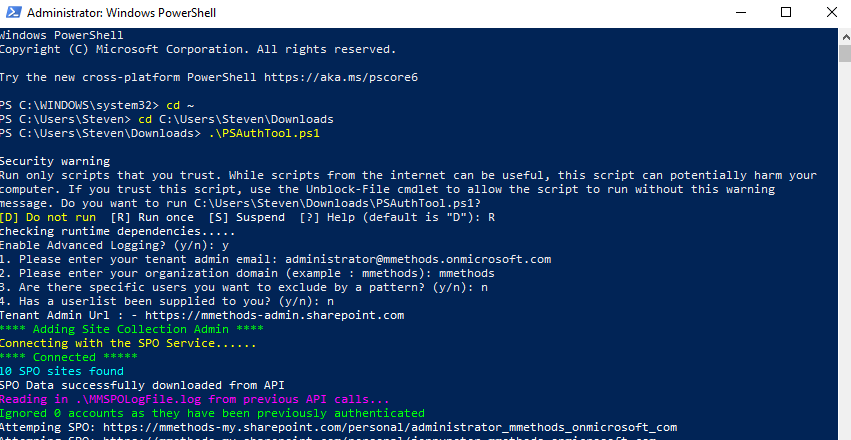The width and height of the screenshot is (851, 440).
Task: Click the '[R] Run once' option
Action: (152, 216)
